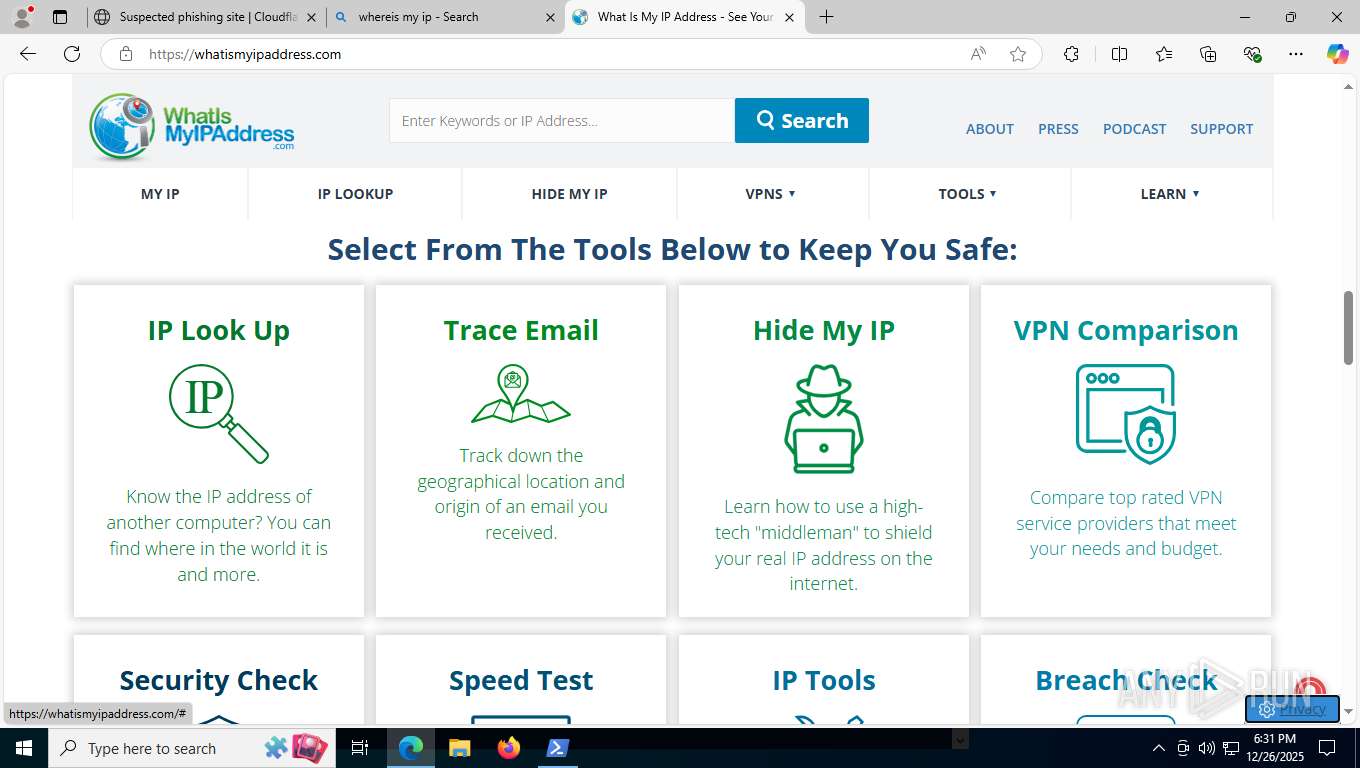Click the Privacy settings button
1360x768 pixels.
[1292, 708]
